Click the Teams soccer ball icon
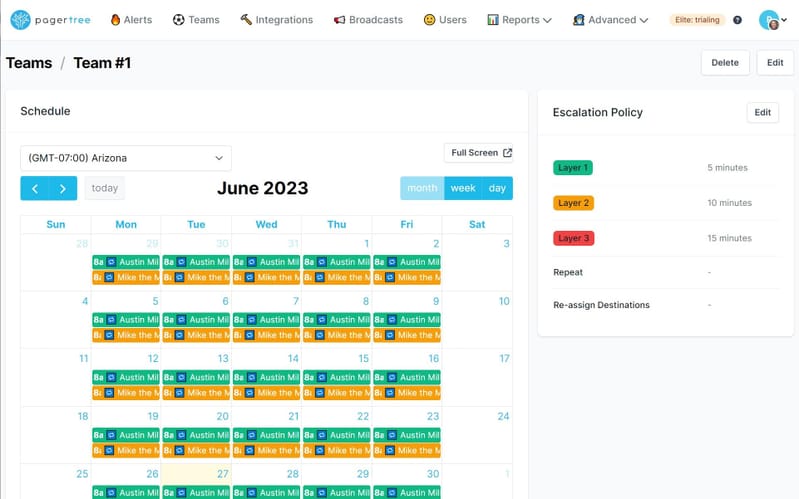This screenshot has height=499, width=799. pyautogui.click(x=178, y=19)
